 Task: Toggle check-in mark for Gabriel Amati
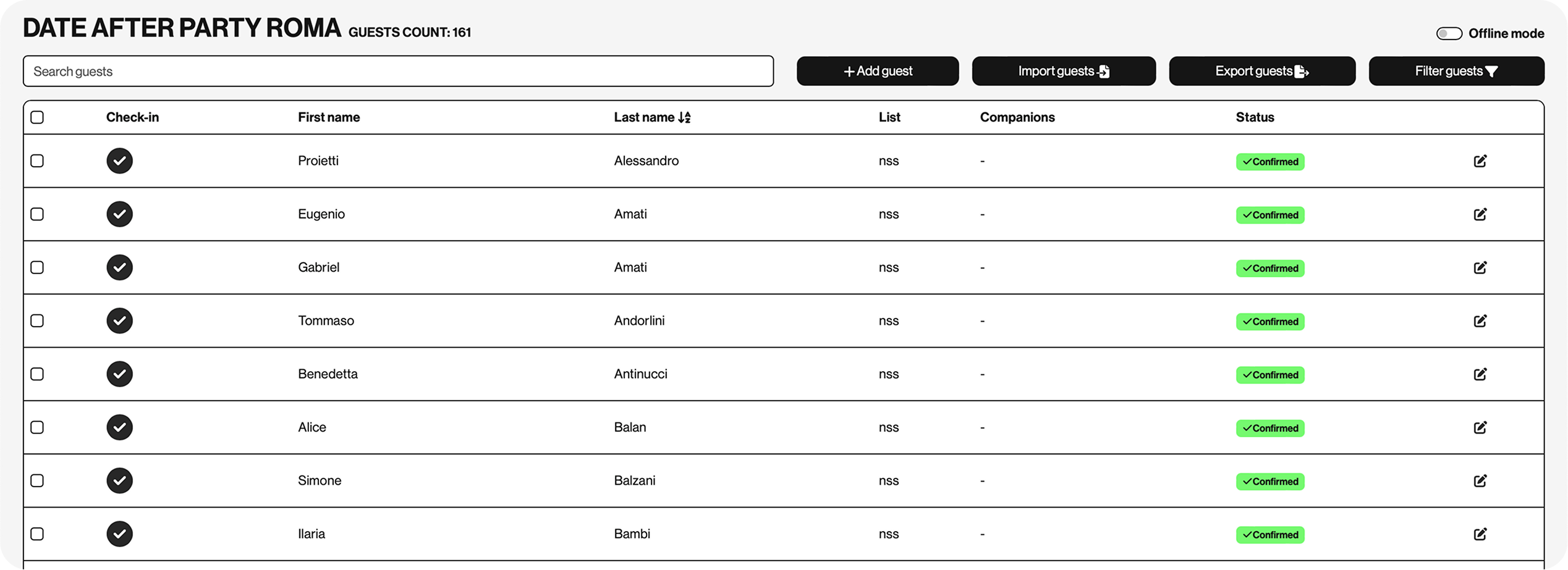click(x=119, y=267)
